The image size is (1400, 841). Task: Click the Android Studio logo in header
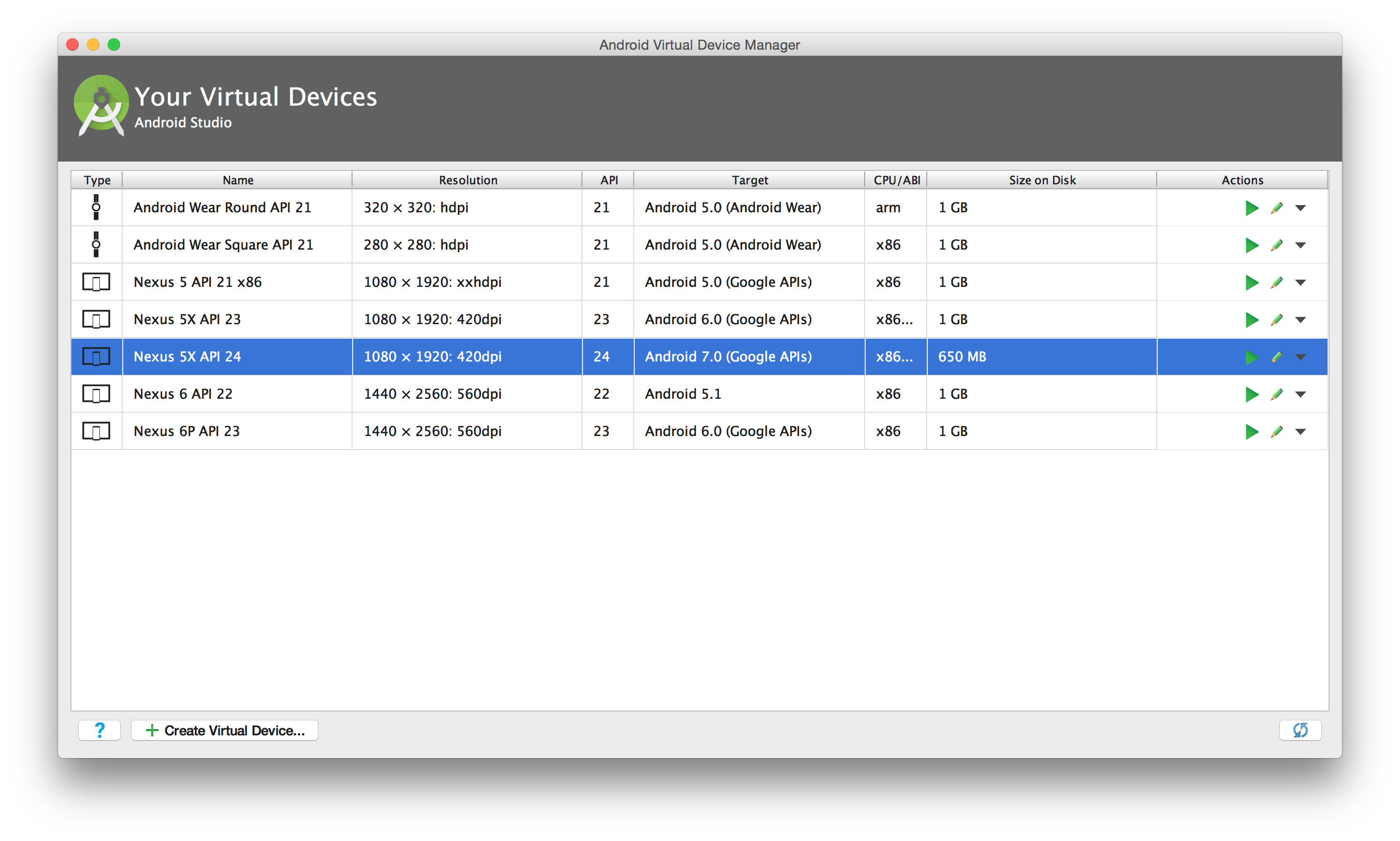pos(101,106)
